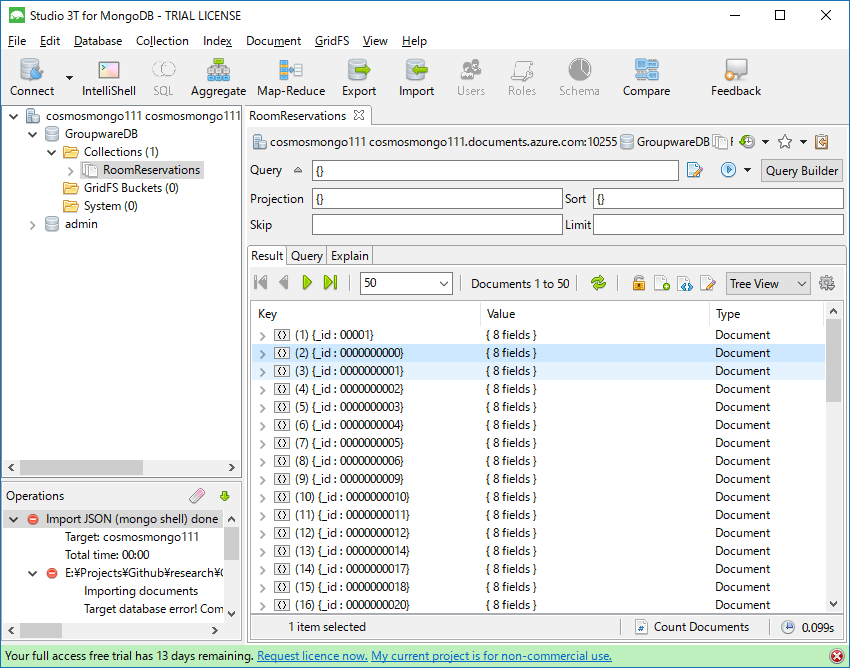
Task: Open the GridFS menu
Action: click(332, 41)
